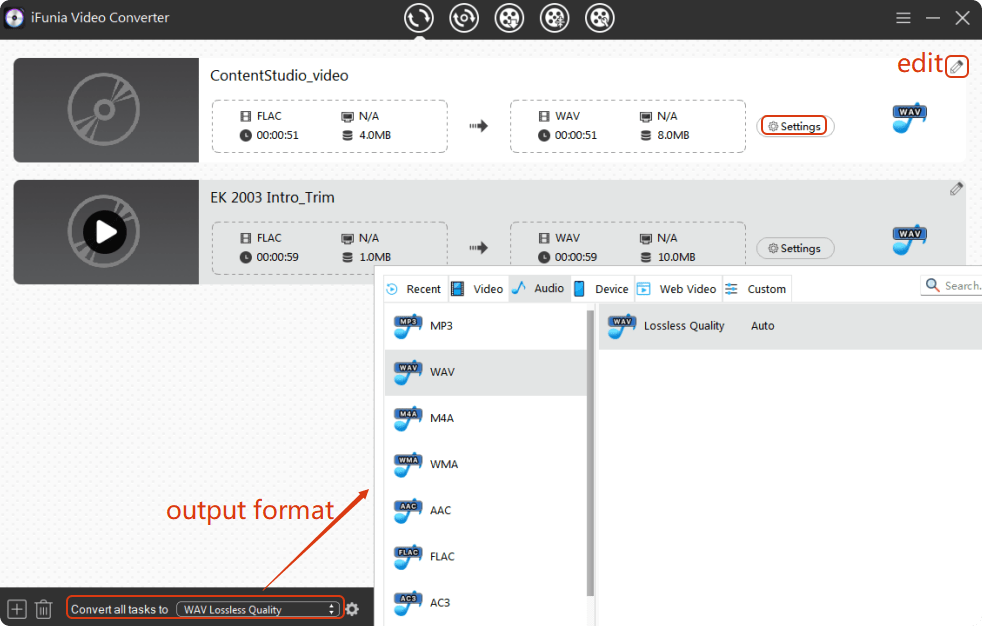This screenshot has height=626, width=982.
Task: Expand the WAV Lossless Quality dropdown
Action: (x=258, y=609)
